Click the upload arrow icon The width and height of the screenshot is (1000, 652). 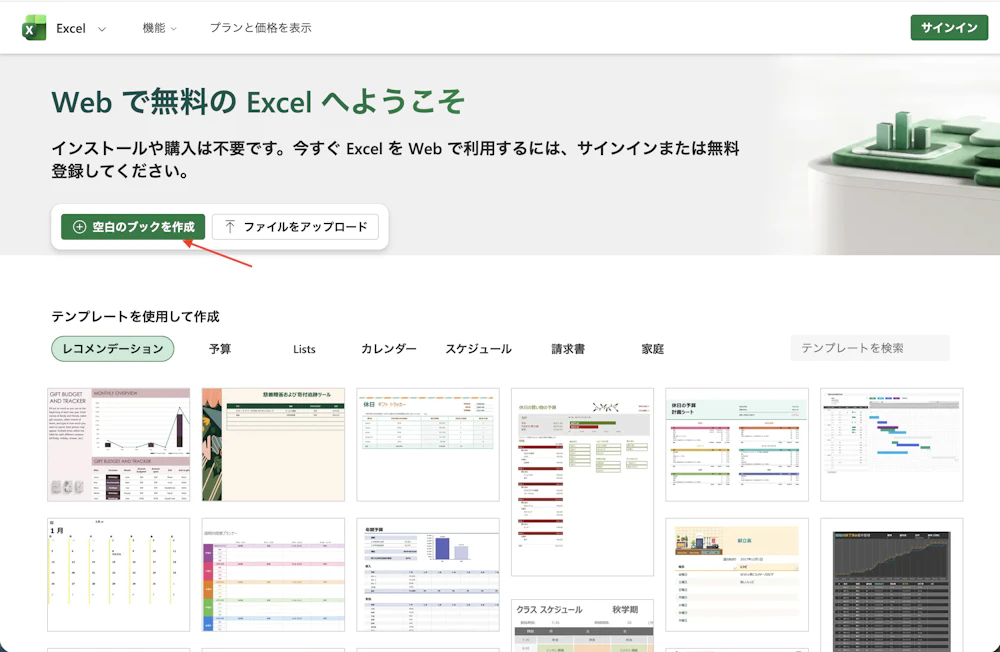click(x=230, y=226)
